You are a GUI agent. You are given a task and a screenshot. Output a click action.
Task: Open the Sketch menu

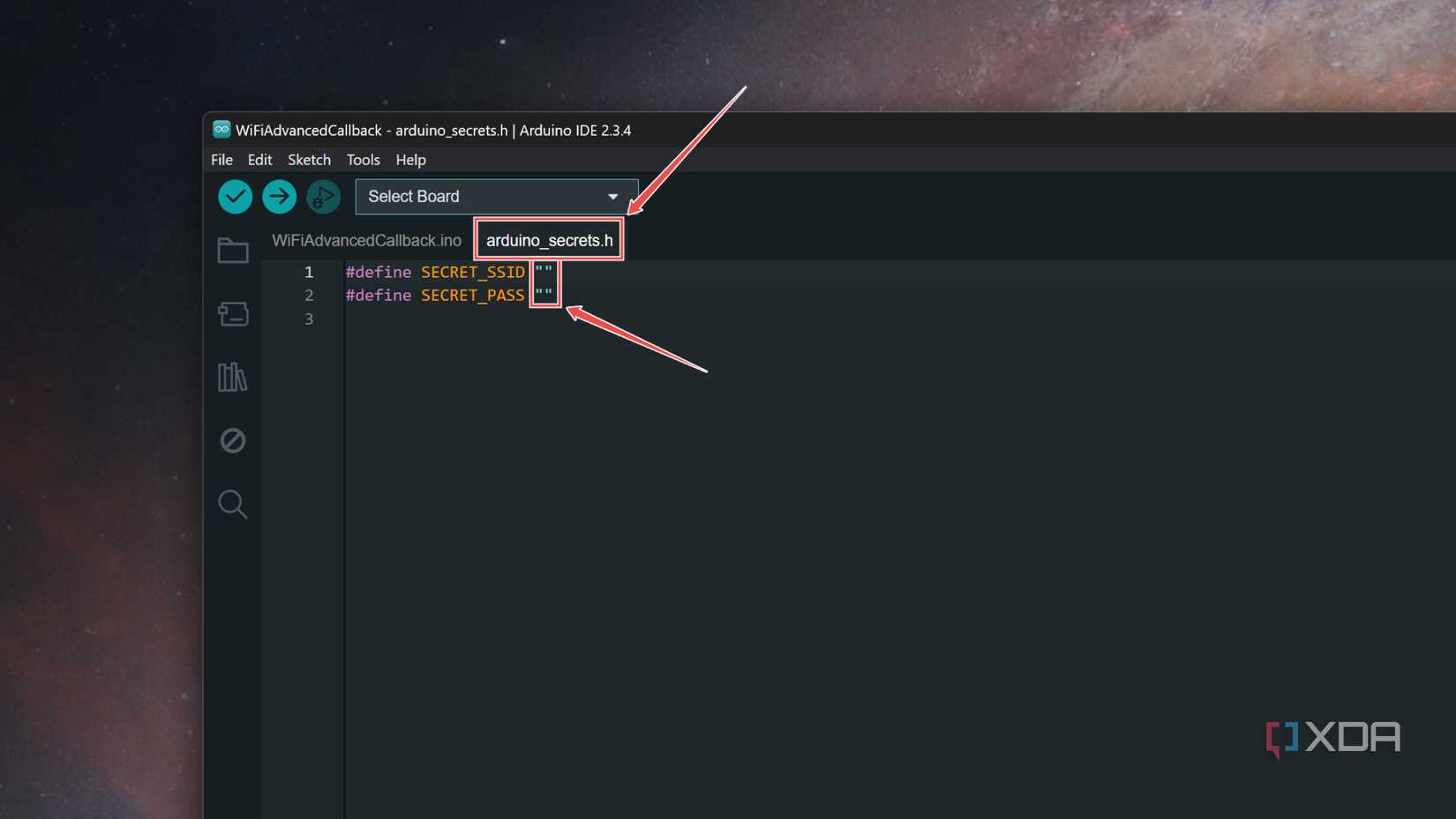pos(309,160)
